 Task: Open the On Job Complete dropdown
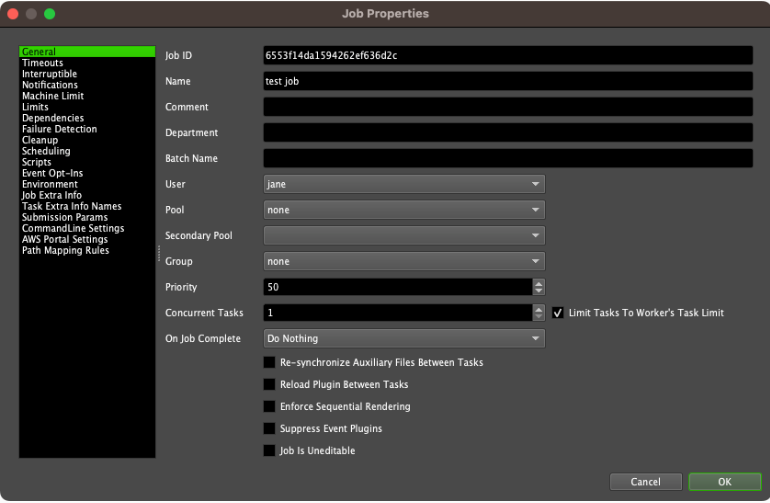[404, 339]
